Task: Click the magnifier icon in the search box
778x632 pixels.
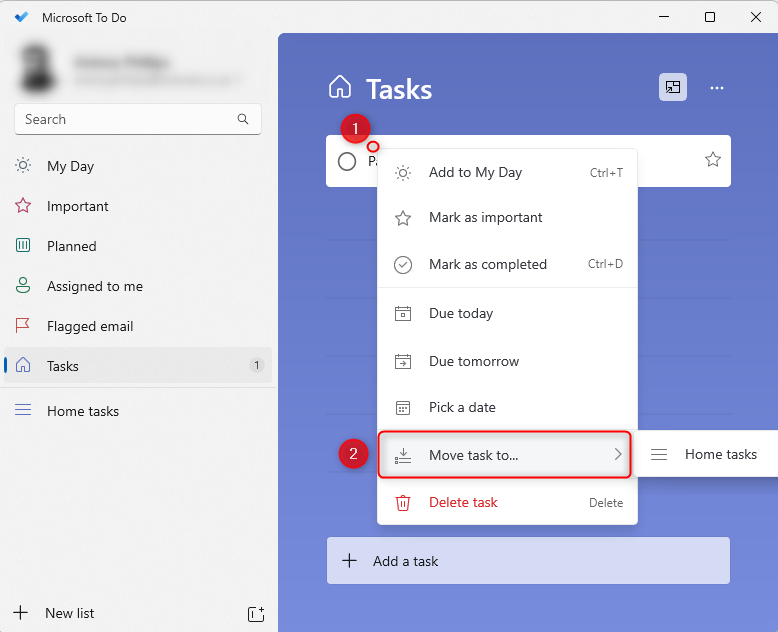Action: click(x=243, y=119)
